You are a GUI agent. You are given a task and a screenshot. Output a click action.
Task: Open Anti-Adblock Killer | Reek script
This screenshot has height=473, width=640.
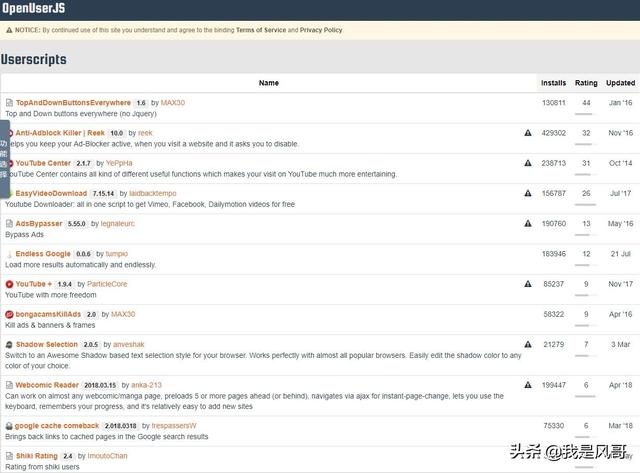click(x=60, y=133)
